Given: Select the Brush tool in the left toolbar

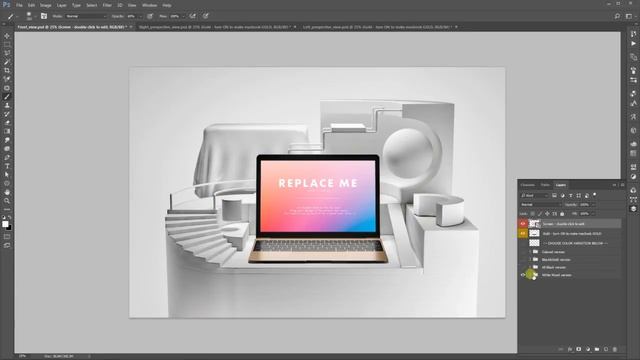Looking at the screenshot, I should tap(7, 97).
